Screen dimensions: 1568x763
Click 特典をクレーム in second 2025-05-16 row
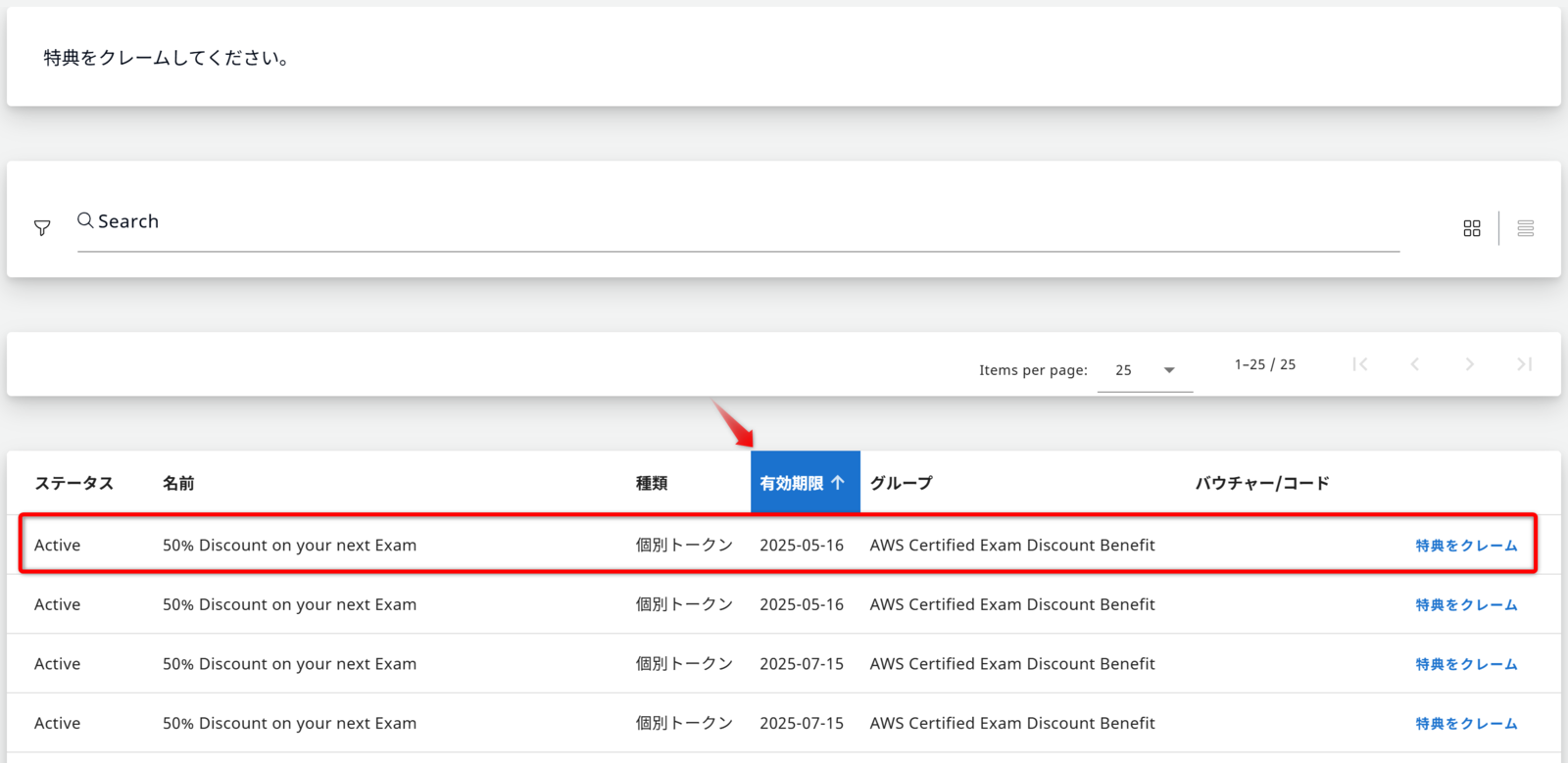[1467, 605]
